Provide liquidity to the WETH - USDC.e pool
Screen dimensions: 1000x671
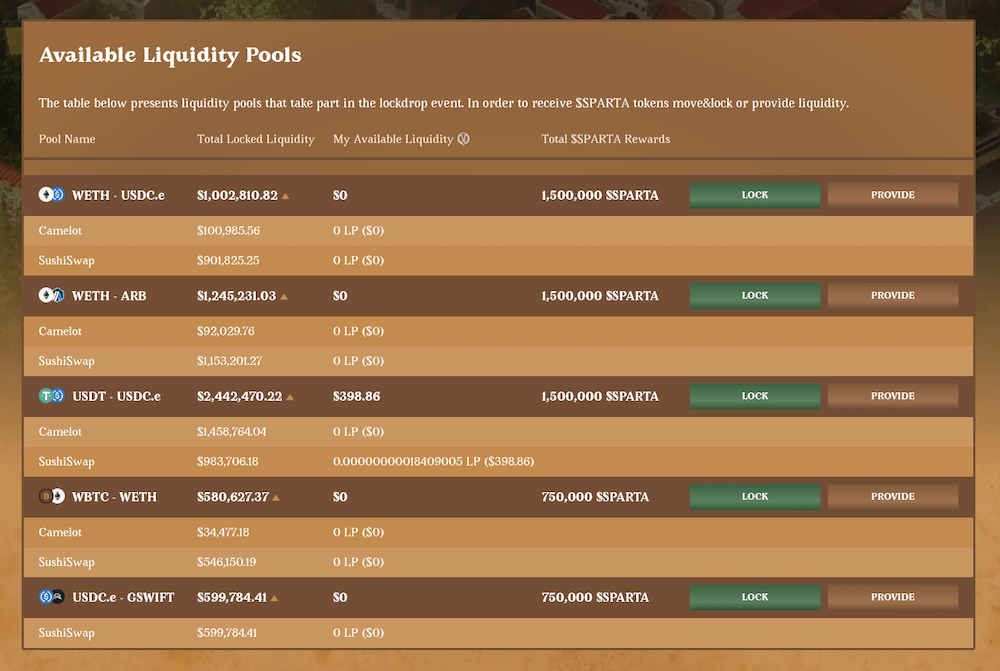[892, 195]
